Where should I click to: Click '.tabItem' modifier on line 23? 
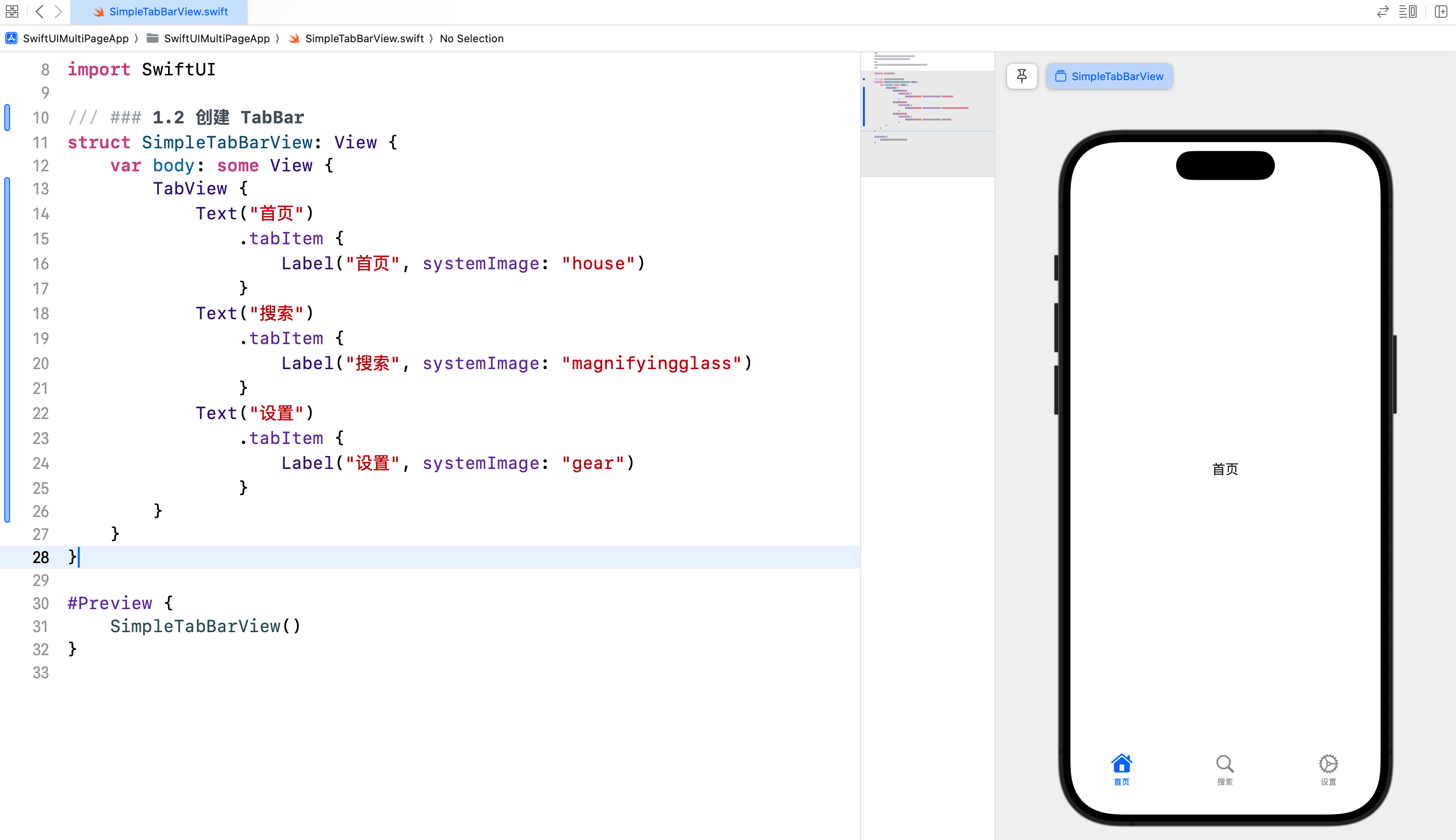point(281,438)
